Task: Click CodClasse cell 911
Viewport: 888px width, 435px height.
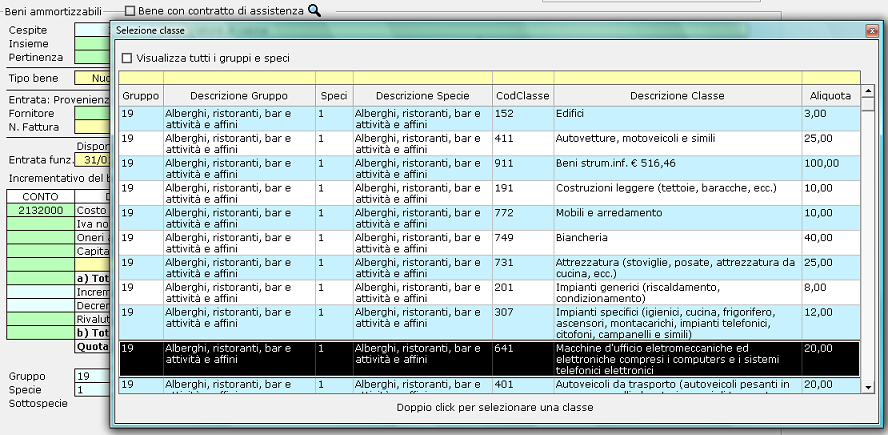Action: pyautogui.click(x=523, y=169)
